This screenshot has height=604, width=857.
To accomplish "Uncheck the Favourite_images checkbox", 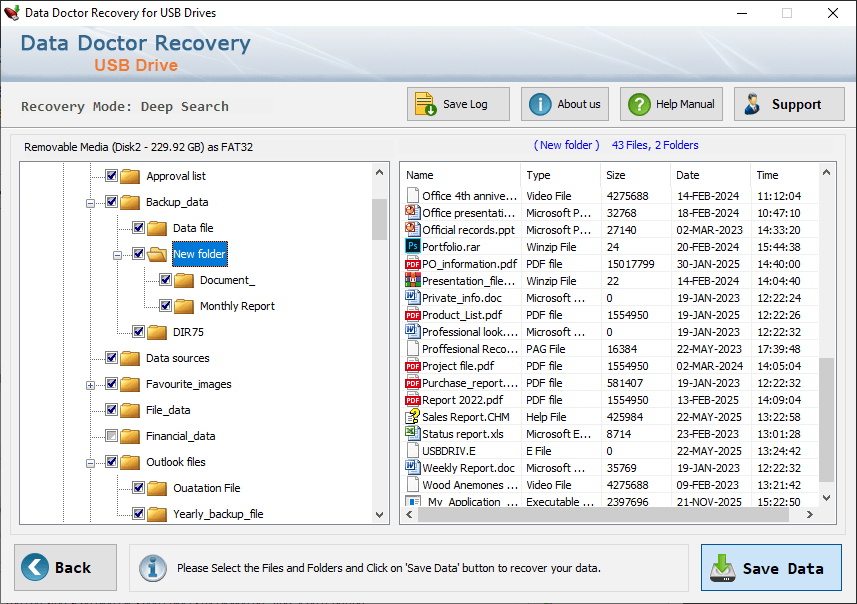I will [111, 384].
